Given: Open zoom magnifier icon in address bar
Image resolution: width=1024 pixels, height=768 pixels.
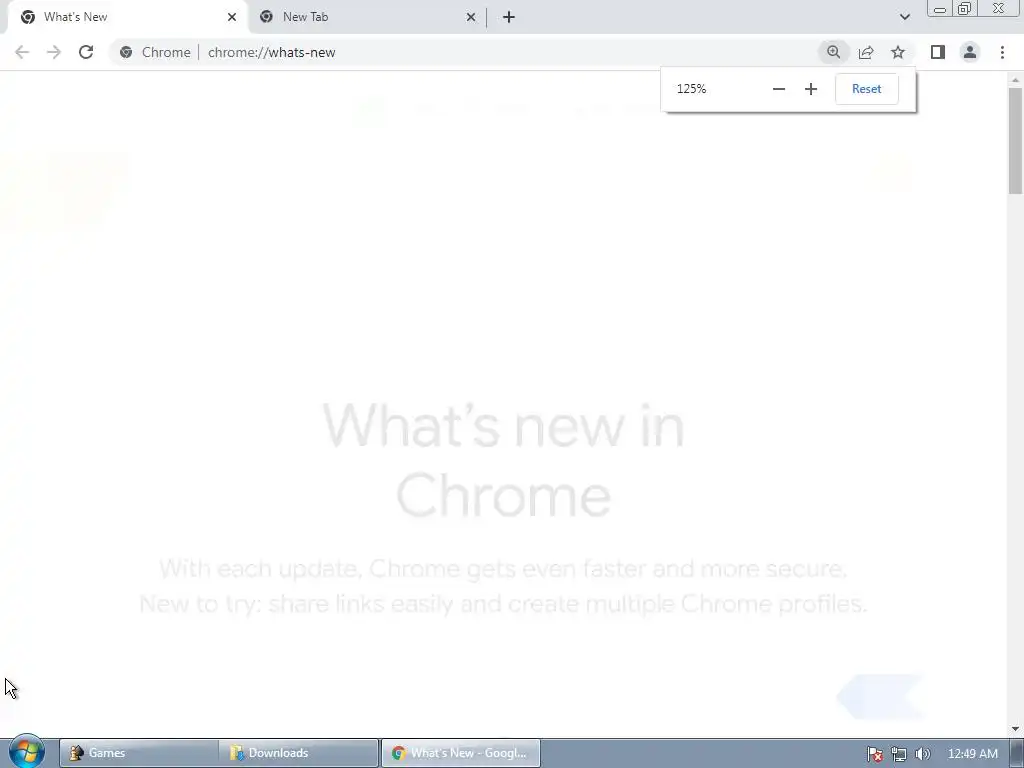Looking at the screenshot, I should click(x=833, y=52).
